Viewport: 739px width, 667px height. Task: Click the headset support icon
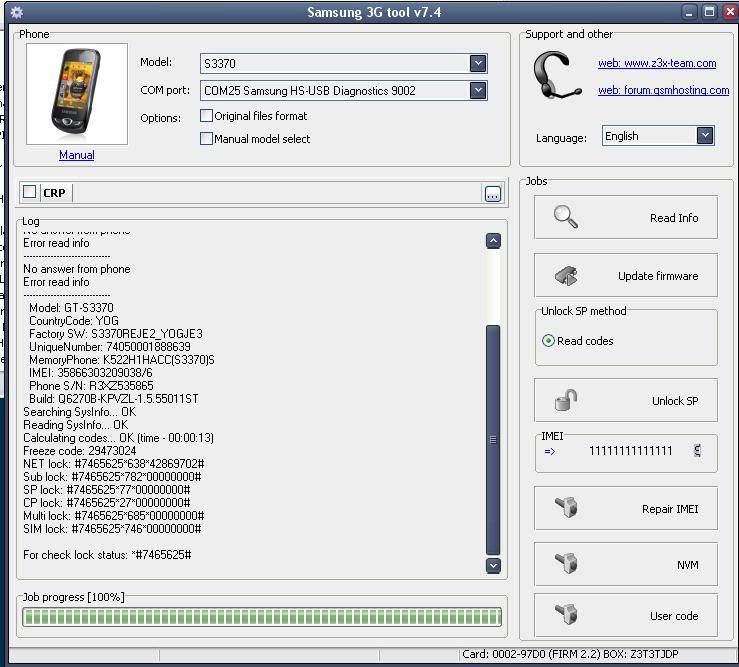557,75
